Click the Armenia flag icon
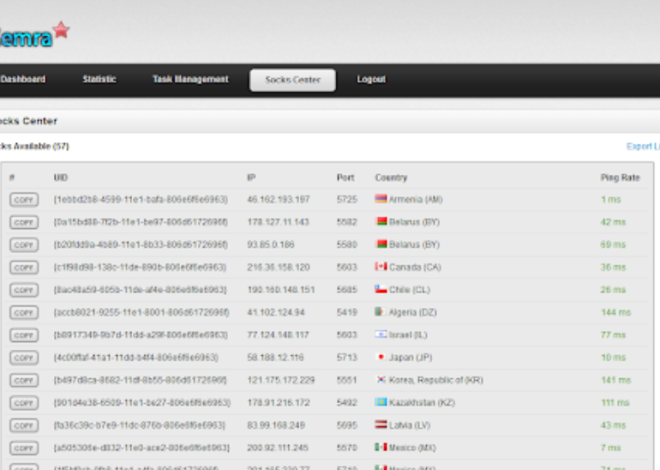Screen dimensions: 660x470 point(381,199)
